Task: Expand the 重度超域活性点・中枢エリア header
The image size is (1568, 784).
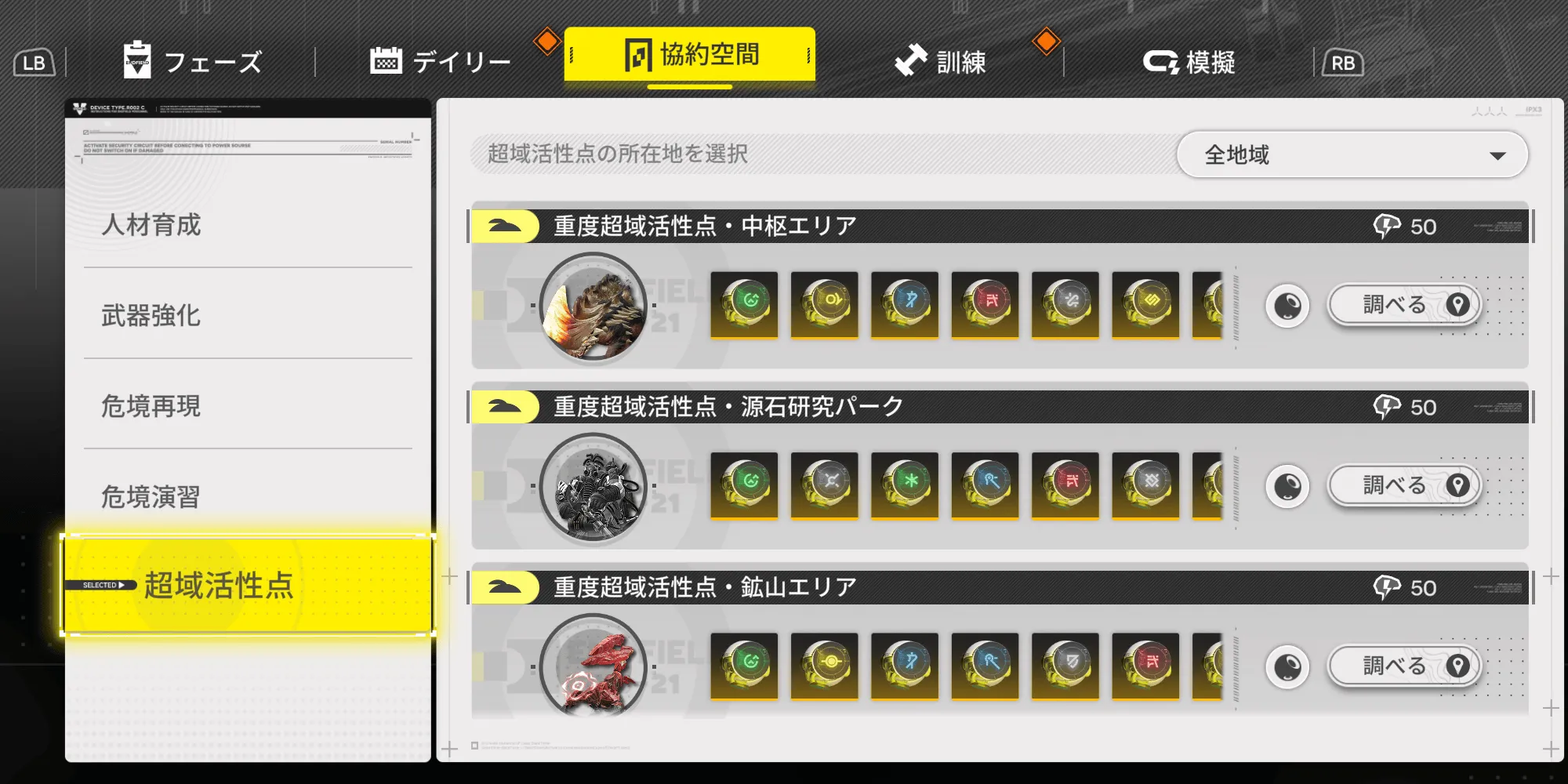Action: 999,226
